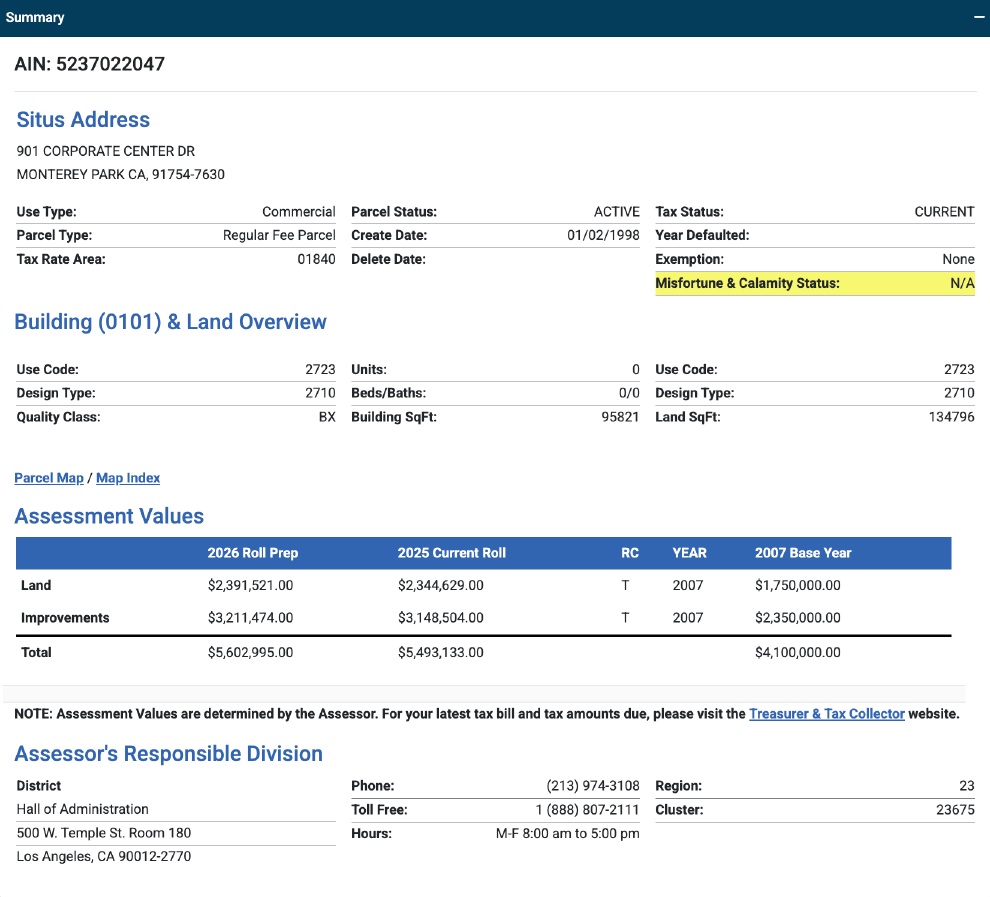990x897 pixels.
Task: Click the Building SqFt value 95821
Action: point(617,417)
